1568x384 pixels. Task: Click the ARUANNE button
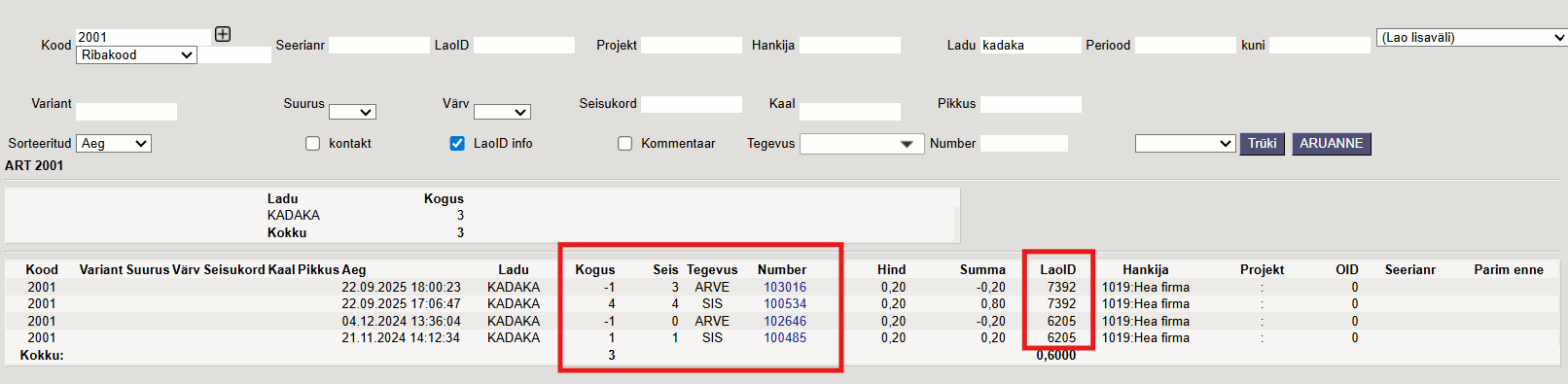[1332, 144]
